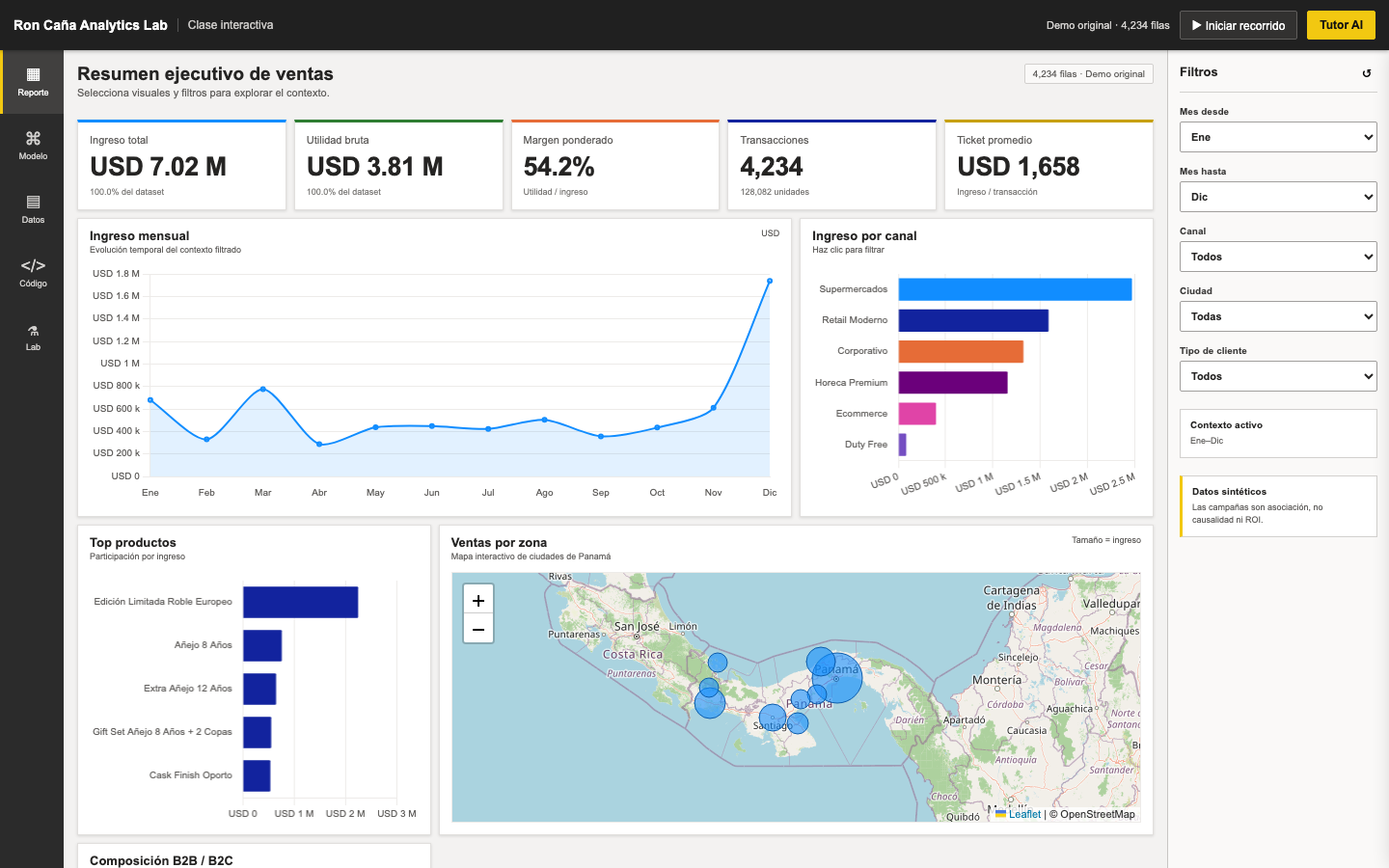Zoom in on the Panama map
Image resolution: width=1389 pixels, height=868 pixels.
point(478,600)
